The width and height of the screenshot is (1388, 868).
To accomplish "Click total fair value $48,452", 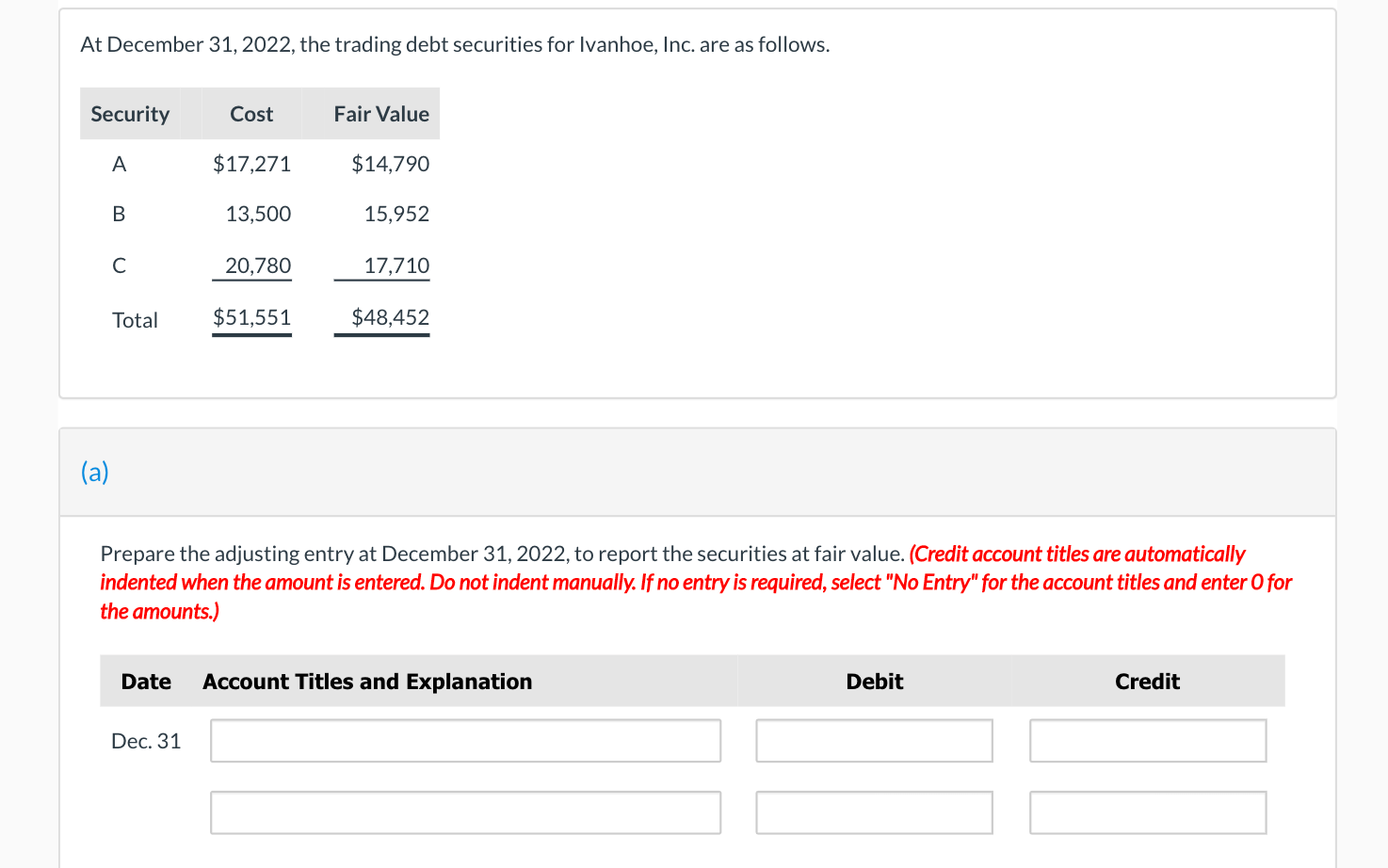I will coord(390,317).
